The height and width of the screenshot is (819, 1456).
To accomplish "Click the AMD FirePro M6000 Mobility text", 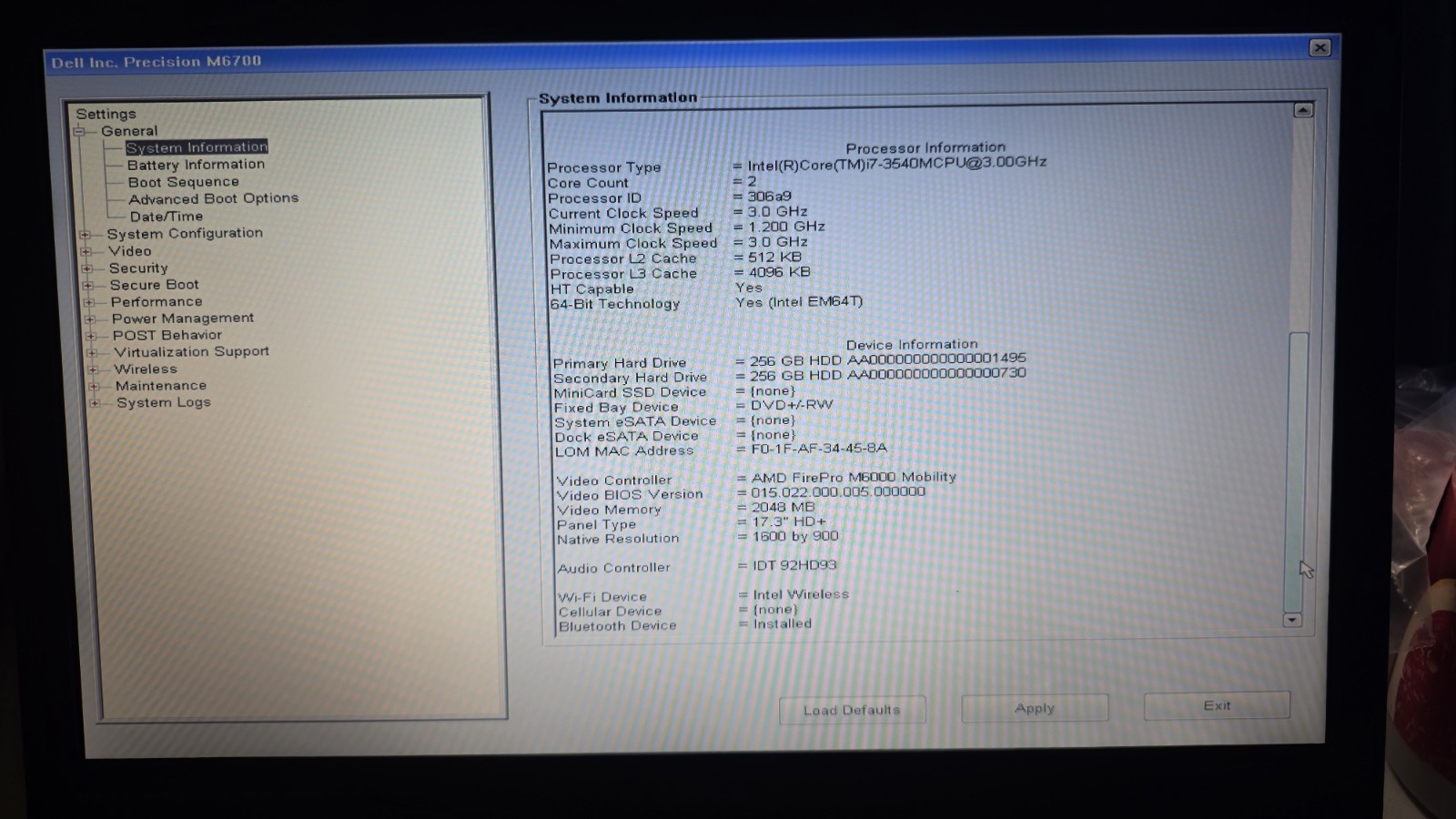I will coord(854,477).
